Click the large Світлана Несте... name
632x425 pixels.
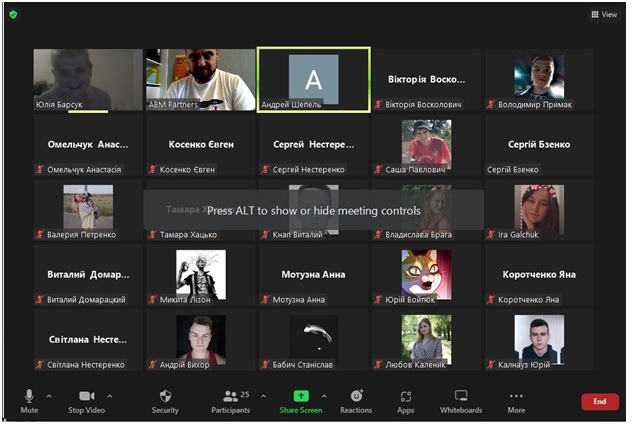tap(88, 340)
